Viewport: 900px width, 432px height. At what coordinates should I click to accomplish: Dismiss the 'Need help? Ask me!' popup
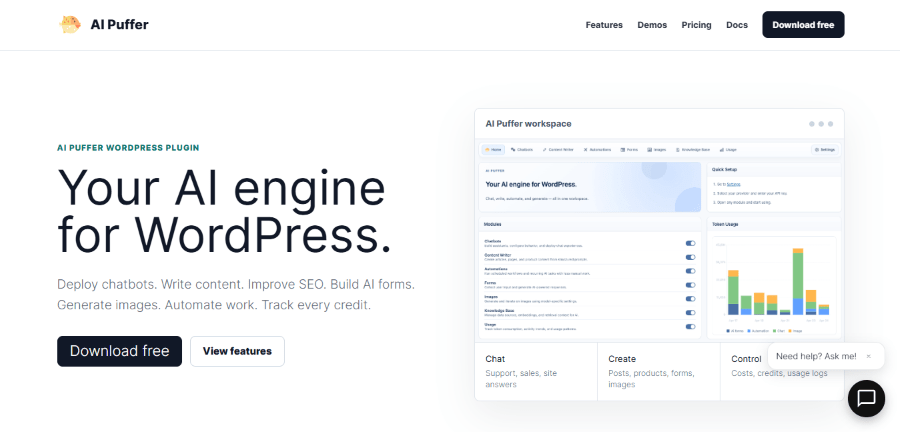tap(868, 356)
